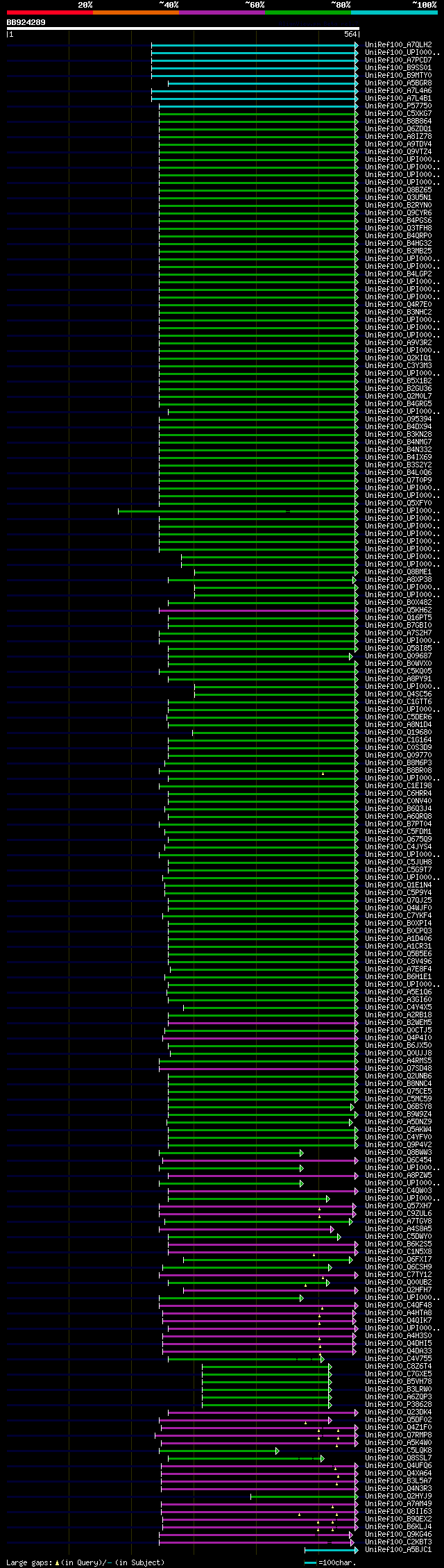The image size is (444, 1568).
Task: Select the UniRef100_C4QW03 label
Action: (398, 1190)
